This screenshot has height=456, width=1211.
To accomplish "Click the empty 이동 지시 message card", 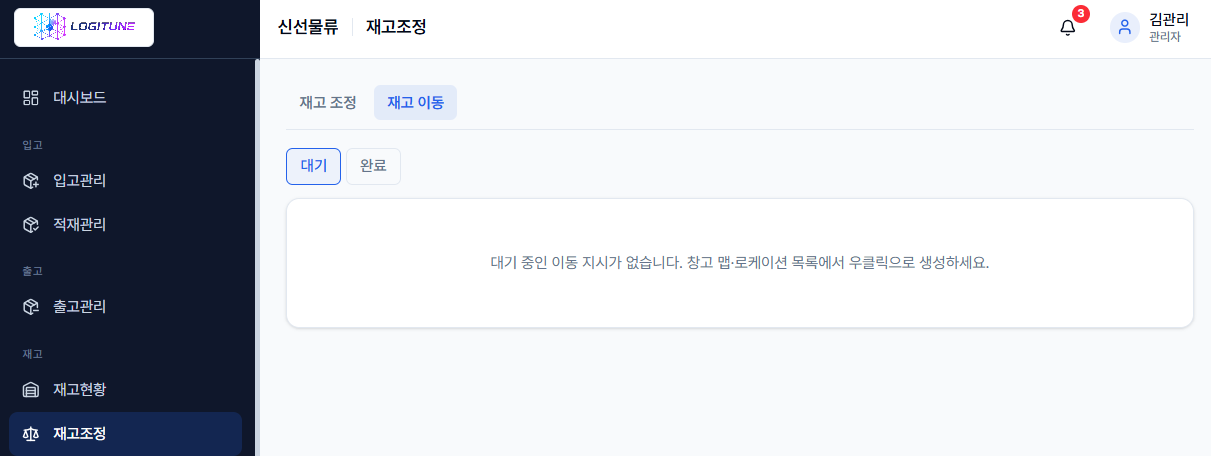I will tap(740, 263).
